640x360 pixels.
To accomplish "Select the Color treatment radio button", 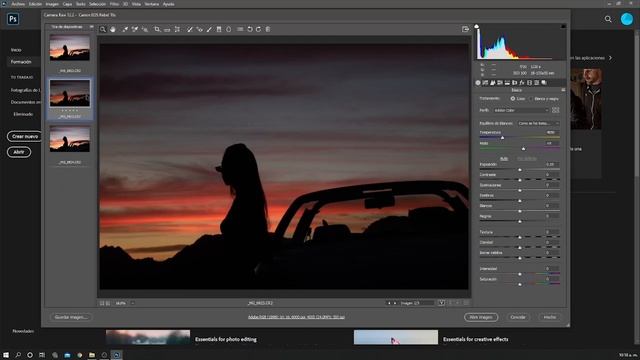I will tap(513, 99).
